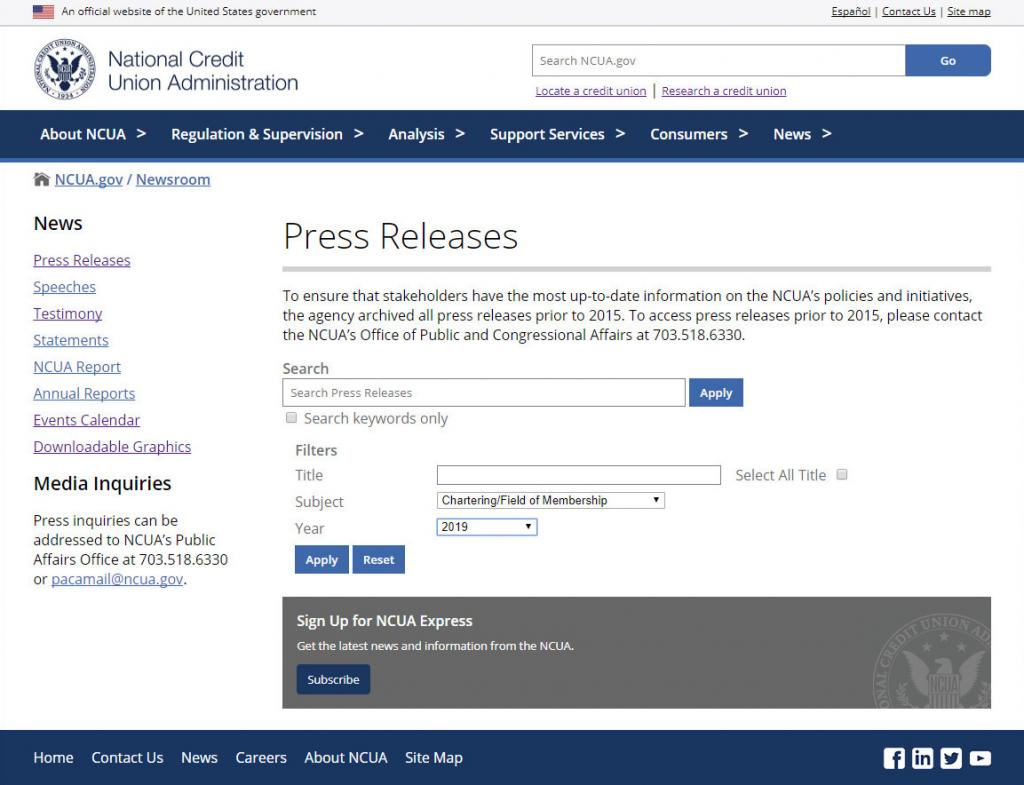Open the Year dropdown showing 2019

(x=487, y=527)
